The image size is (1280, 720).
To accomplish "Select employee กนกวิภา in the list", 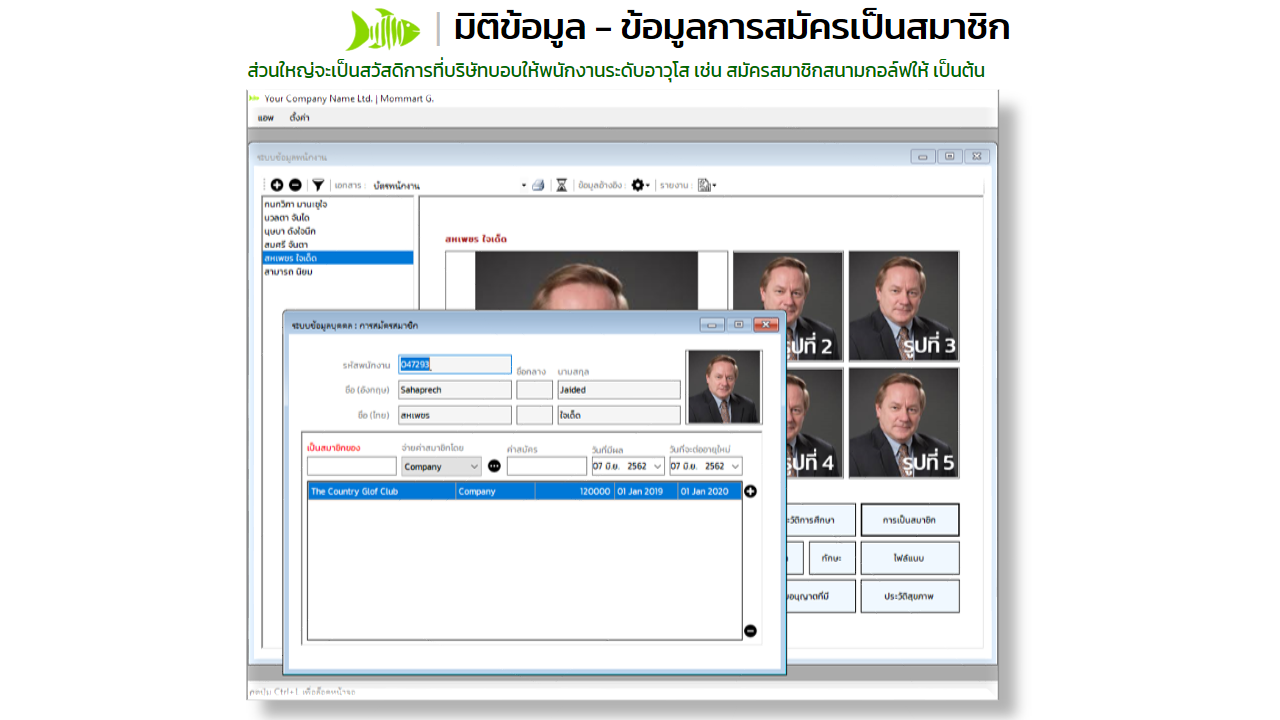I will point(338,204).
